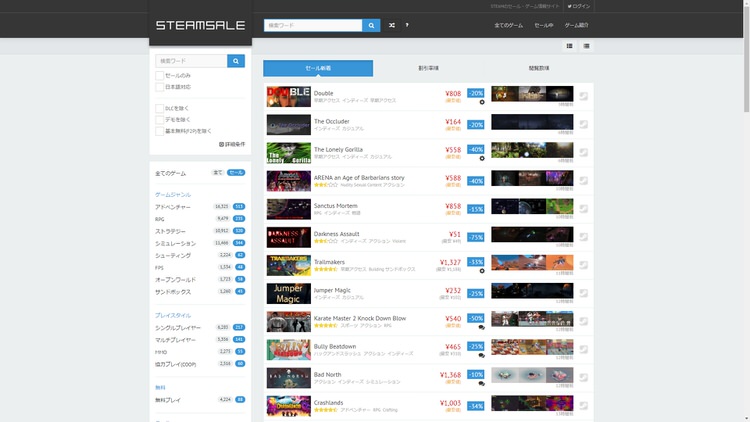Enable the DLCを除く checkbox
750x422 pixels.
(x=159, y=109)
